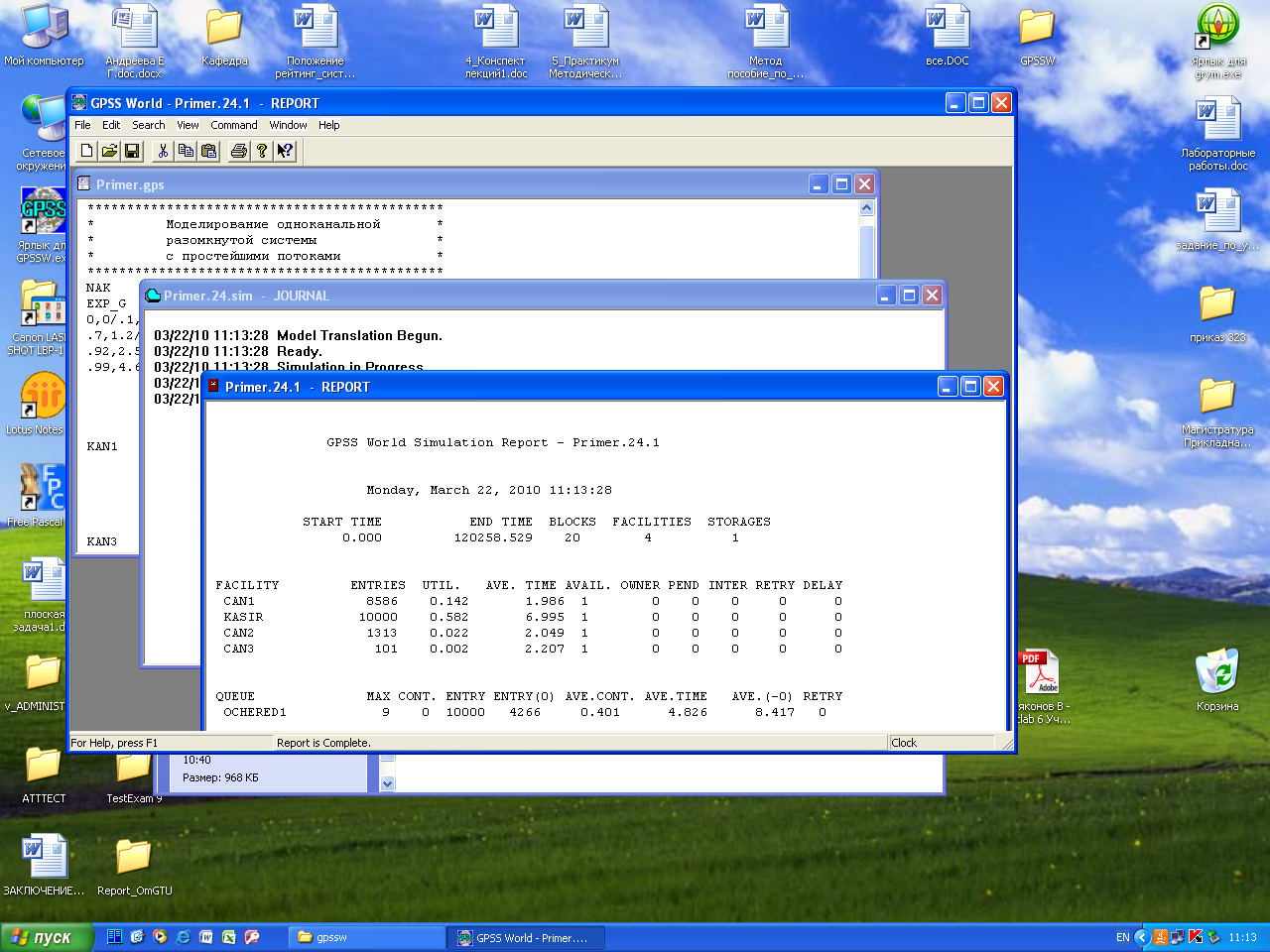Click the Kaspersky tray icon
Viewport: 1270px width, 952px height.
pyautogui.click(x=1196, y=937)
